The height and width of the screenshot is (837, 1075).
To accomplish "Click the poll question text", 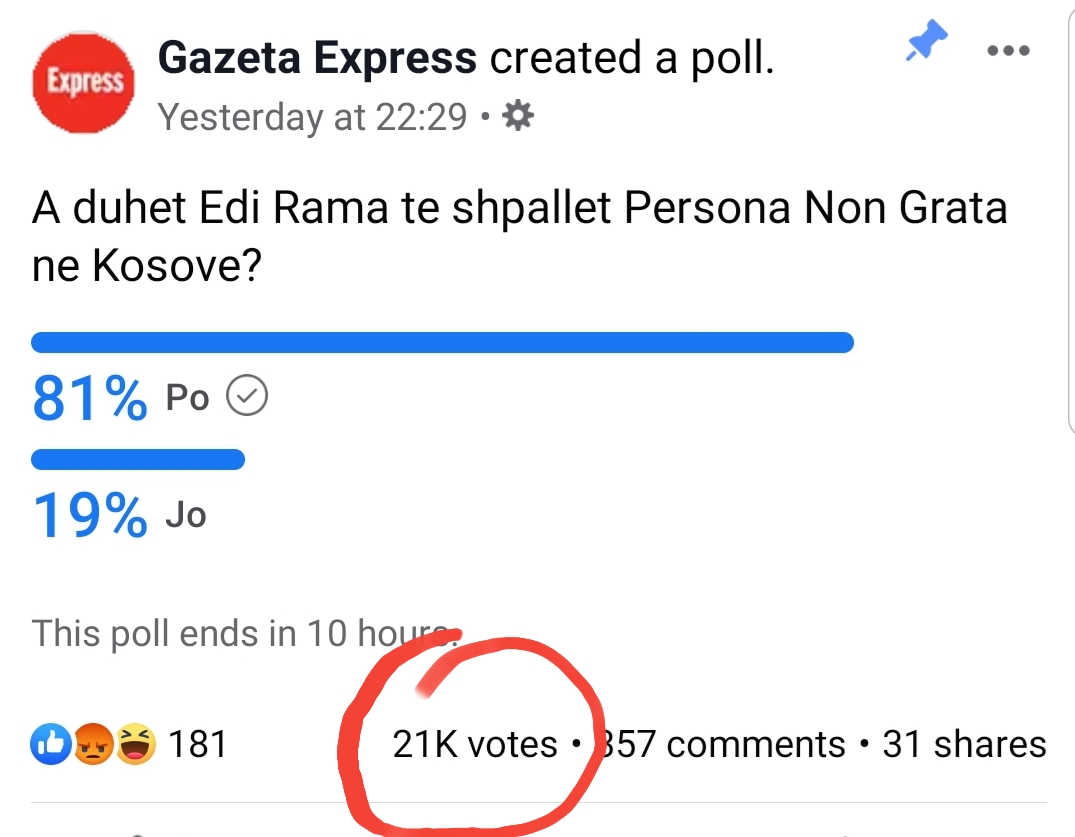I will [519, 236].
